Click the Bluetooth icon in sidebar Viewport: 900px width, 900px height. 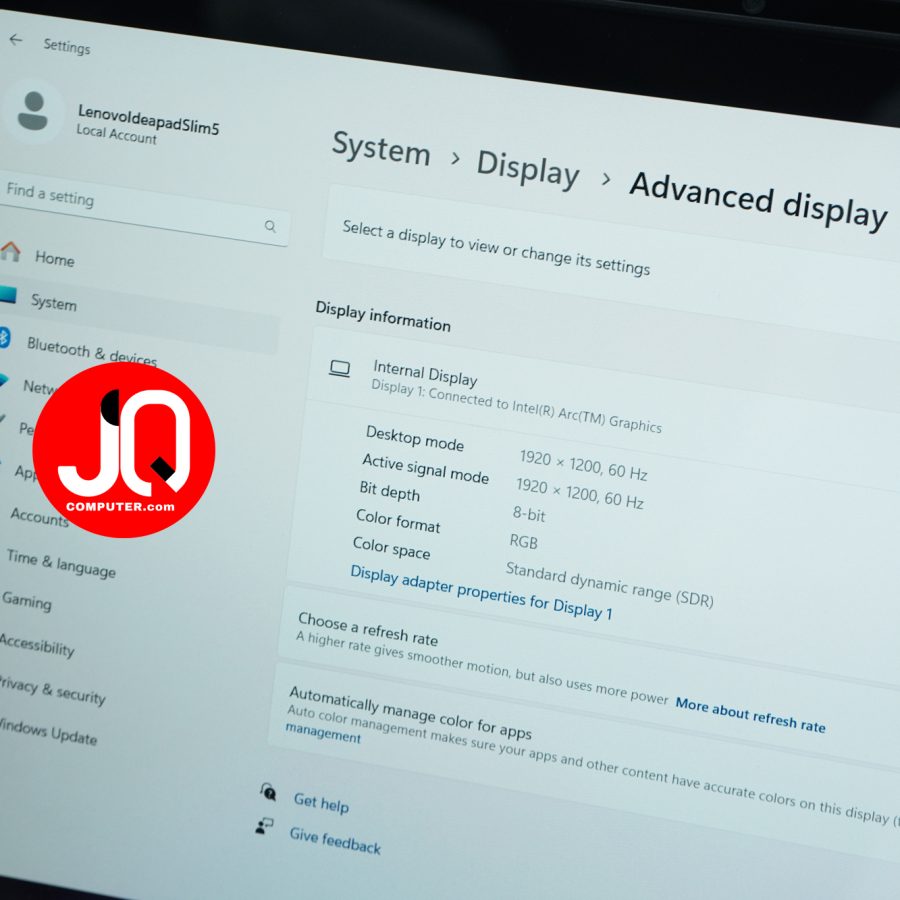pyautogui.click(x=4, y=338)
